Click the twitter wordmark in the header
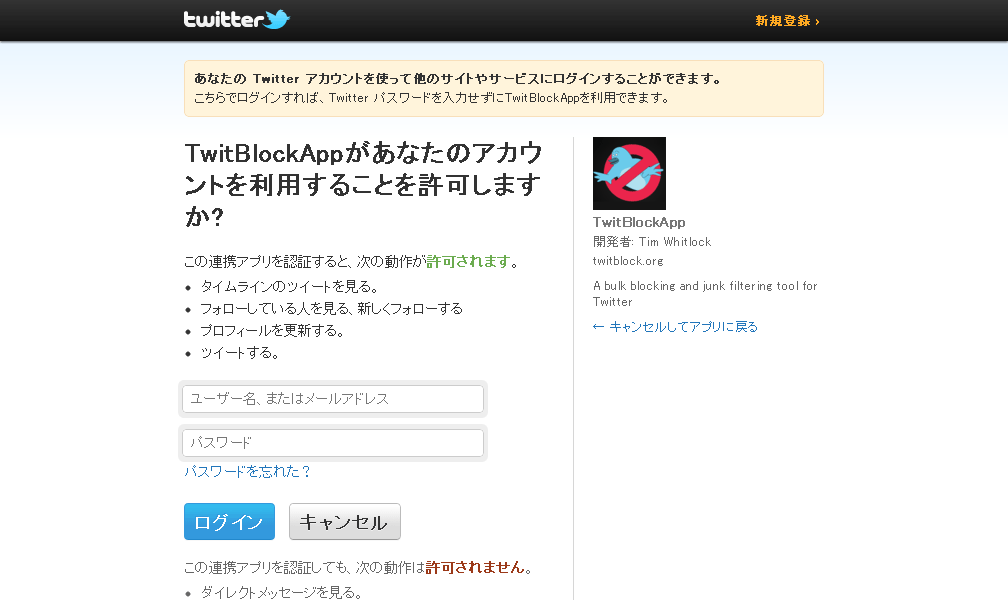The image size is (1008, 600). 223,19
